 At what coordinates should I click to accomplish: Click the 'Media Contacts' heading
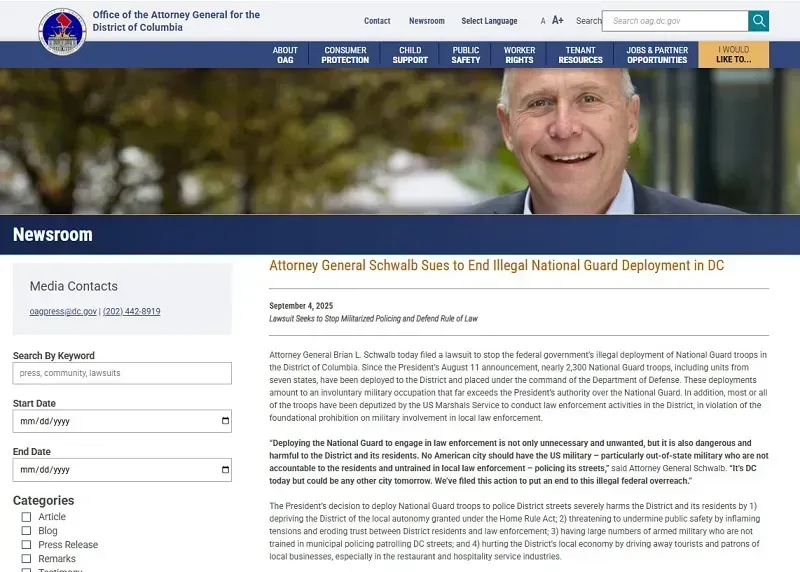[73, 286]
